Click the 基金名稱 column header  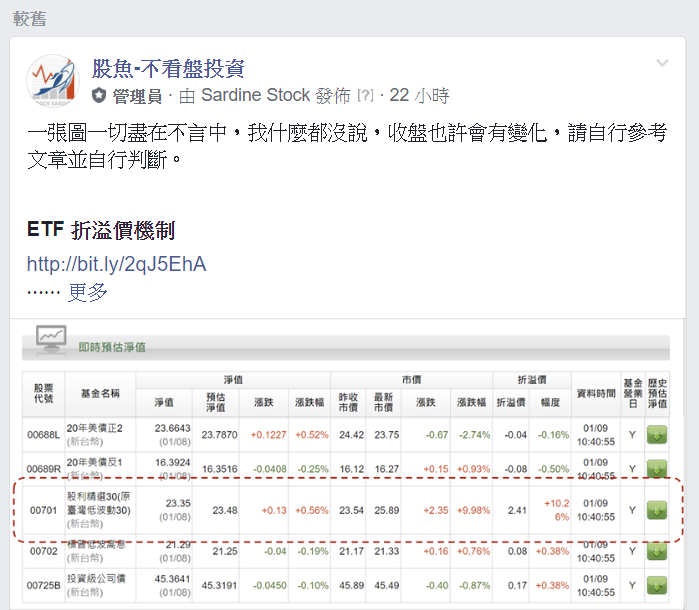click(100, 393)
